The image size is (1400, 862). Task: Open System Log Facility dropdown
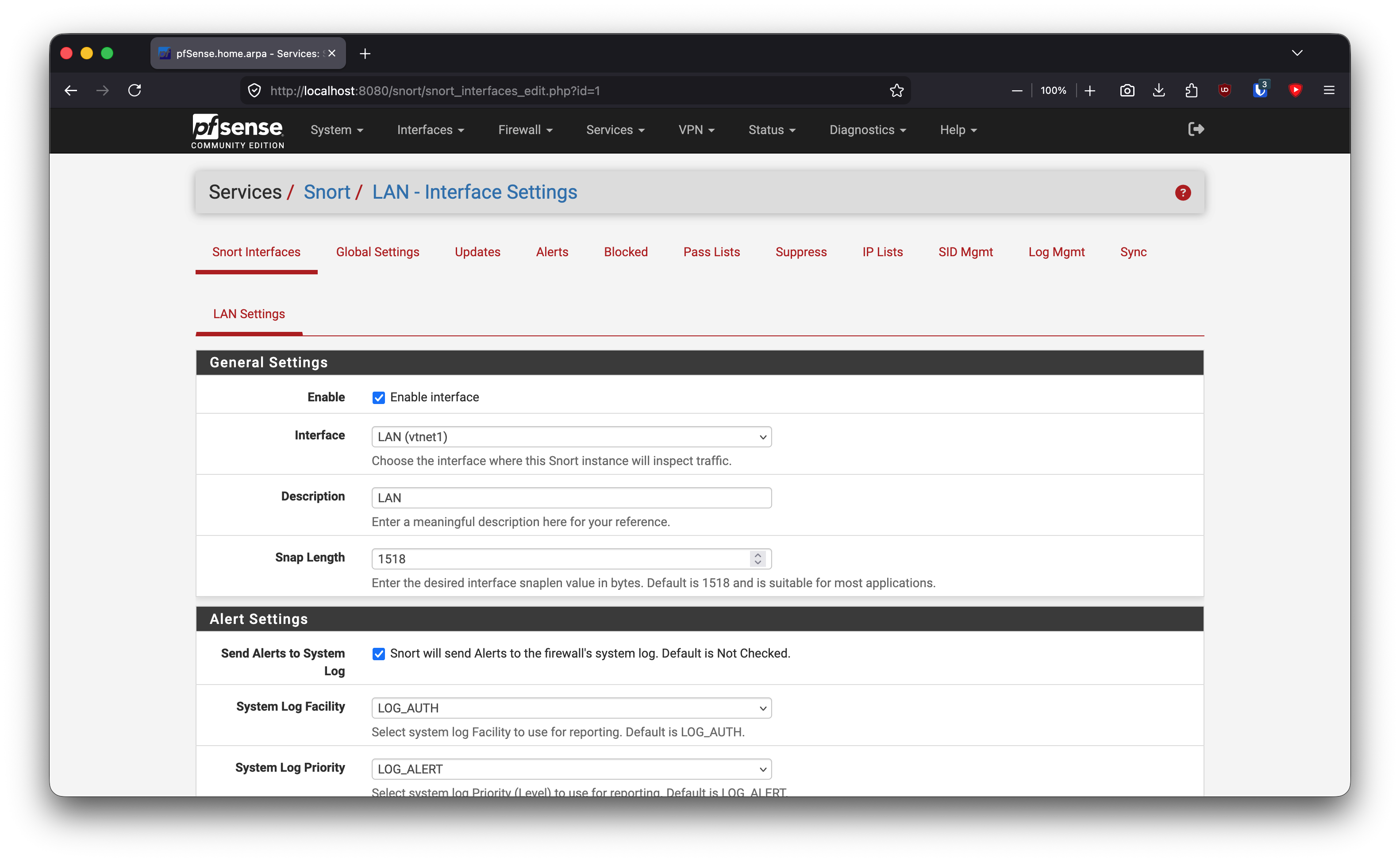(x=571, y=708)
